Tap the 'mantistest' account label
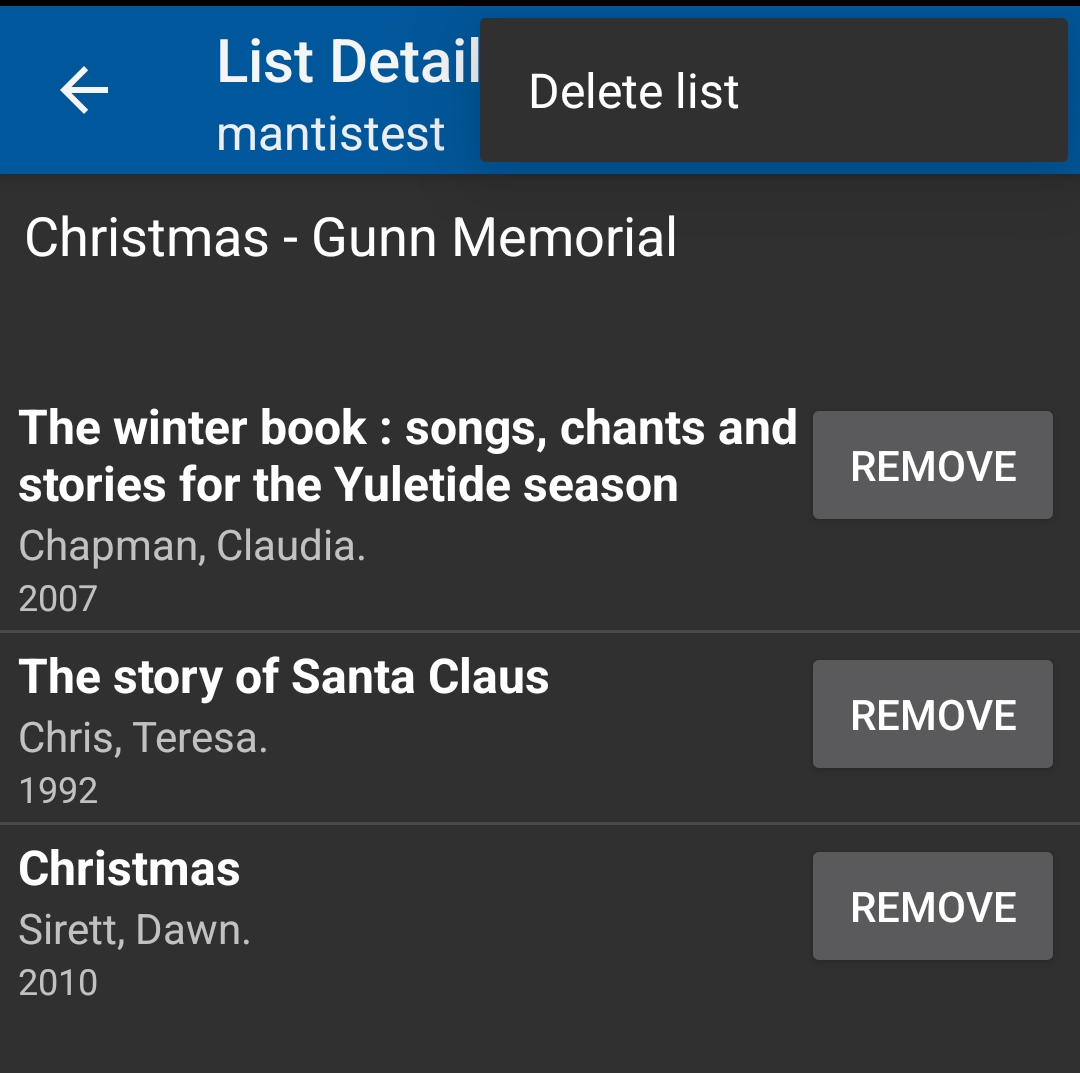 (x=330, y=133)
